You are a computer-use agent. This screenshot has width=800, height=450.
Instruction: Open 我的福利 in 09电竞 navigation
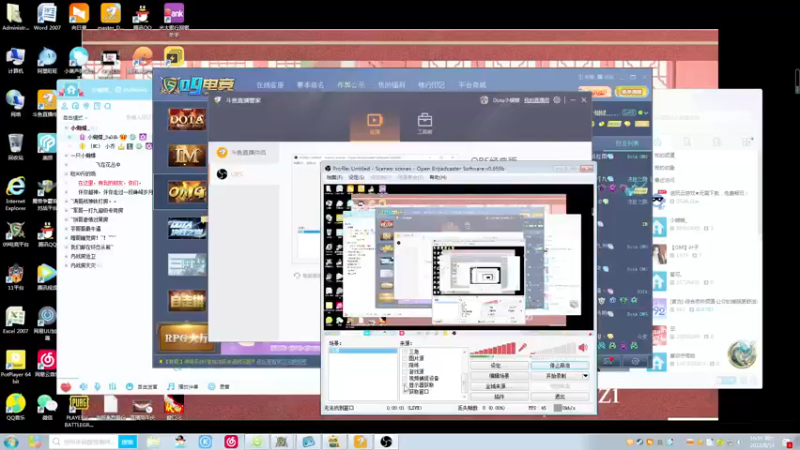(x=391, y=85)
